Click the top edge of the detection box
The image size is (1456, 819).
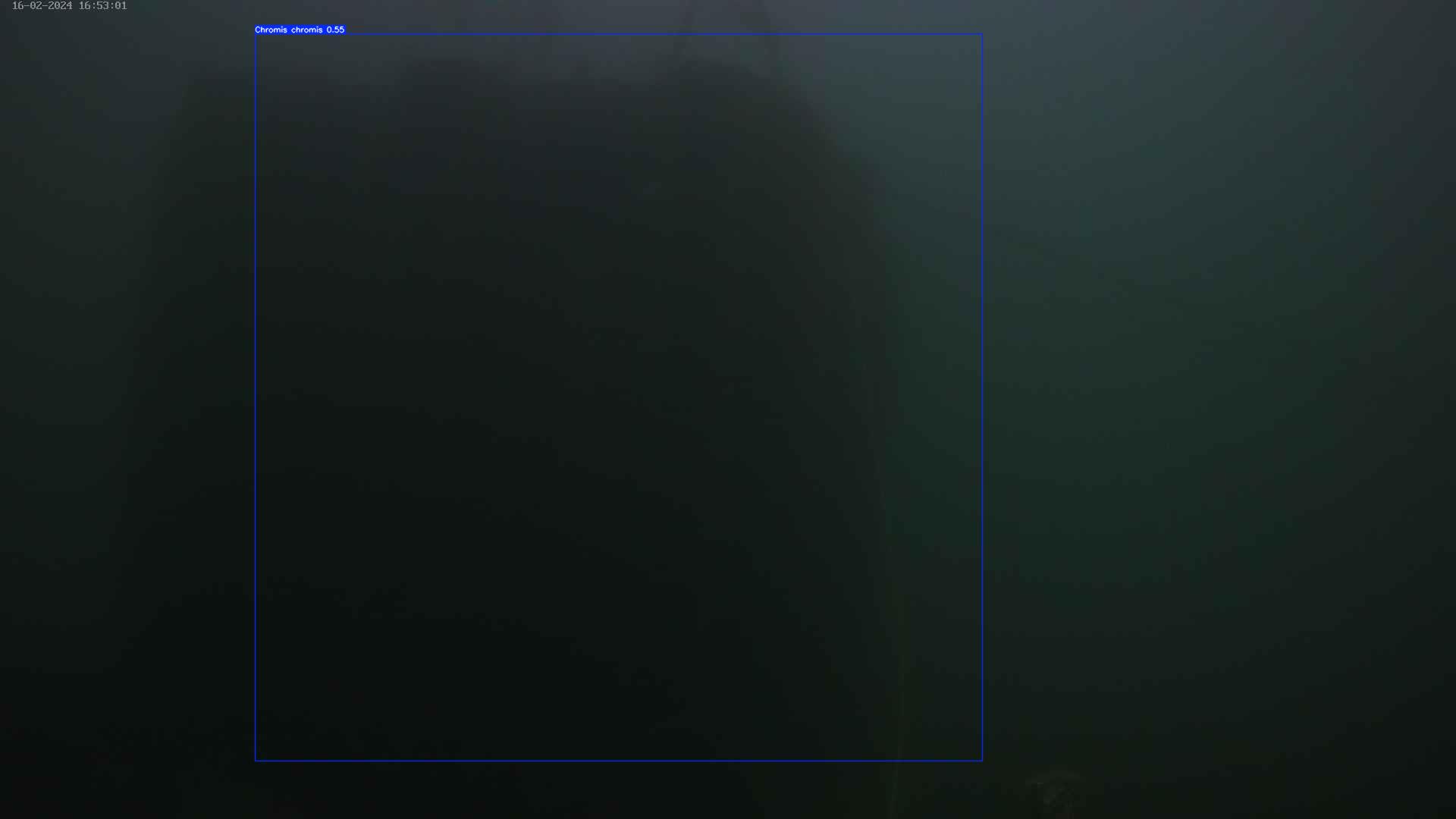619,34
